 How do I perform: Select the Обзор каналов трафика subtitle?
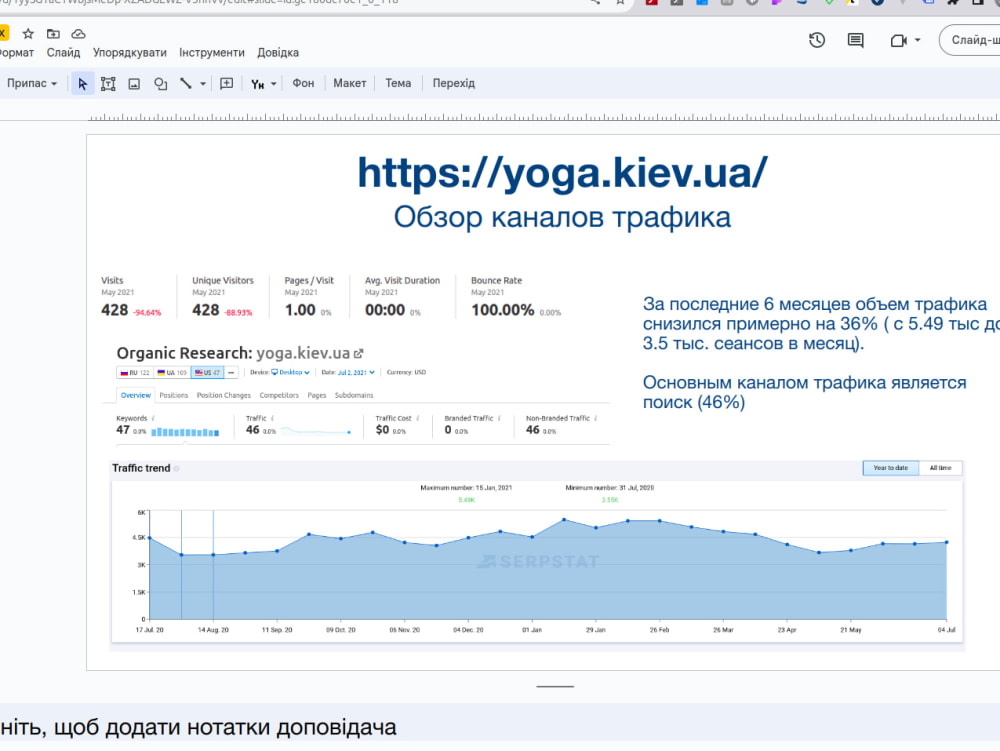click(x=562, y=217)
